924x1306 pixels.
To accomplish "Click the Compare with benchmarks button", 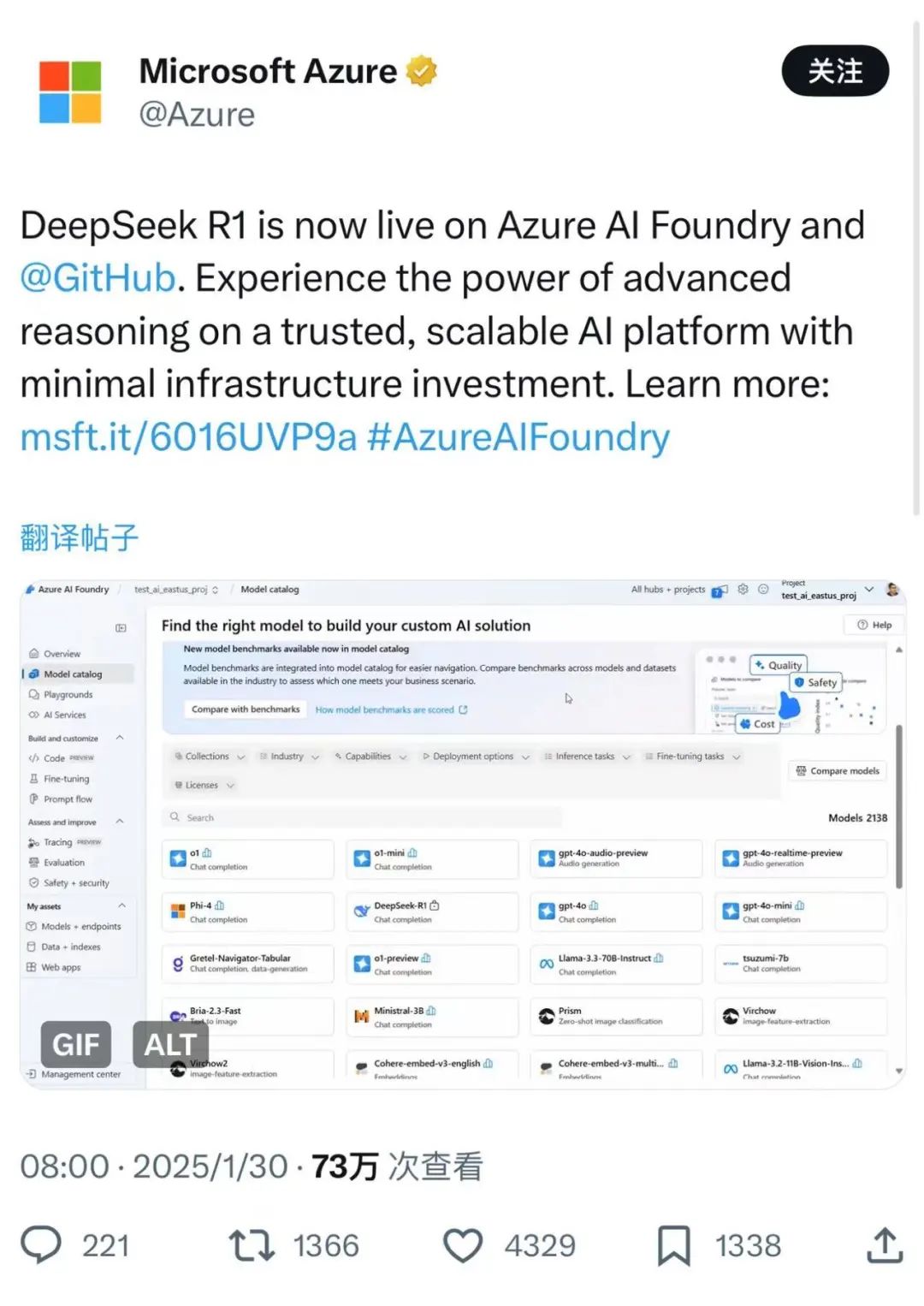I will (x=246, y=709).
